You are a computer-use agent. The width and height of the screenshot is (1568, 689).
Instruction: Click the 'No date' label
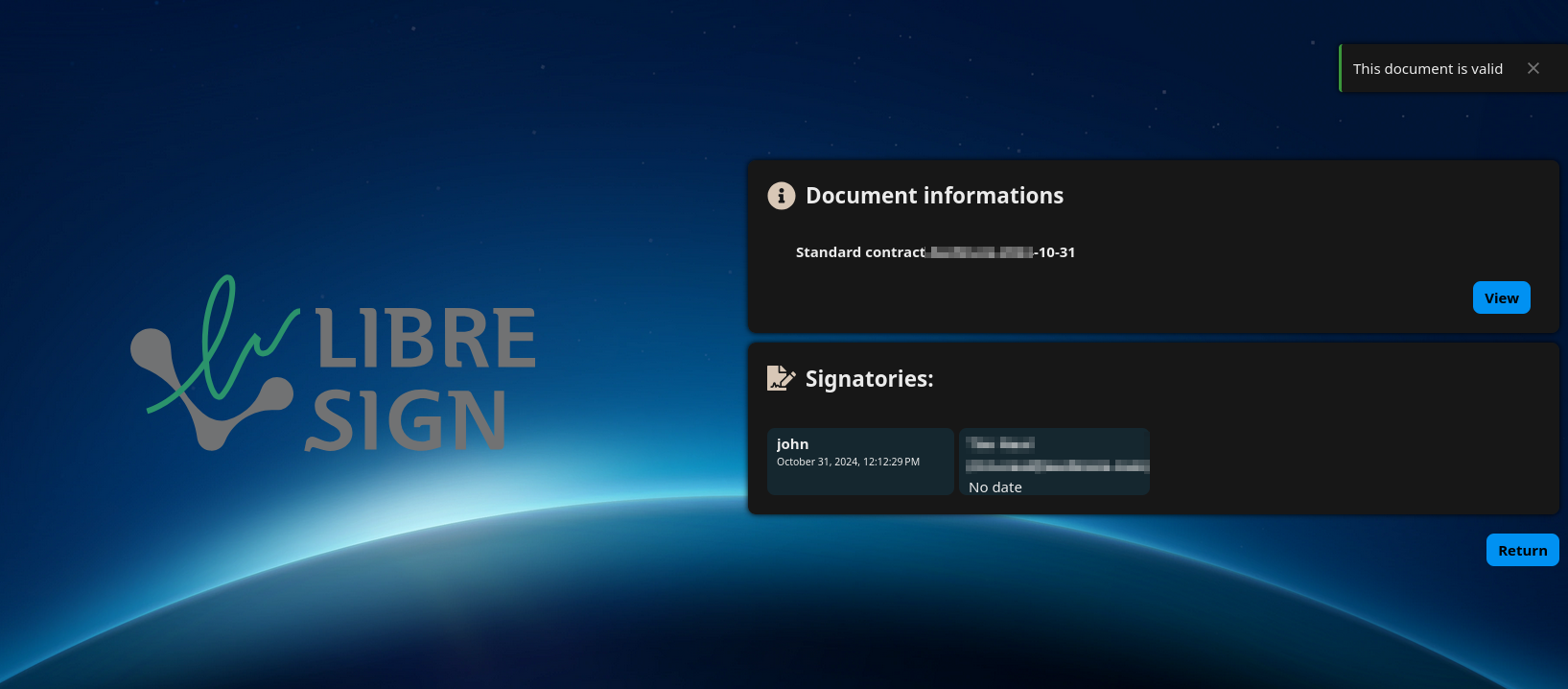click(x=995, y=487)
